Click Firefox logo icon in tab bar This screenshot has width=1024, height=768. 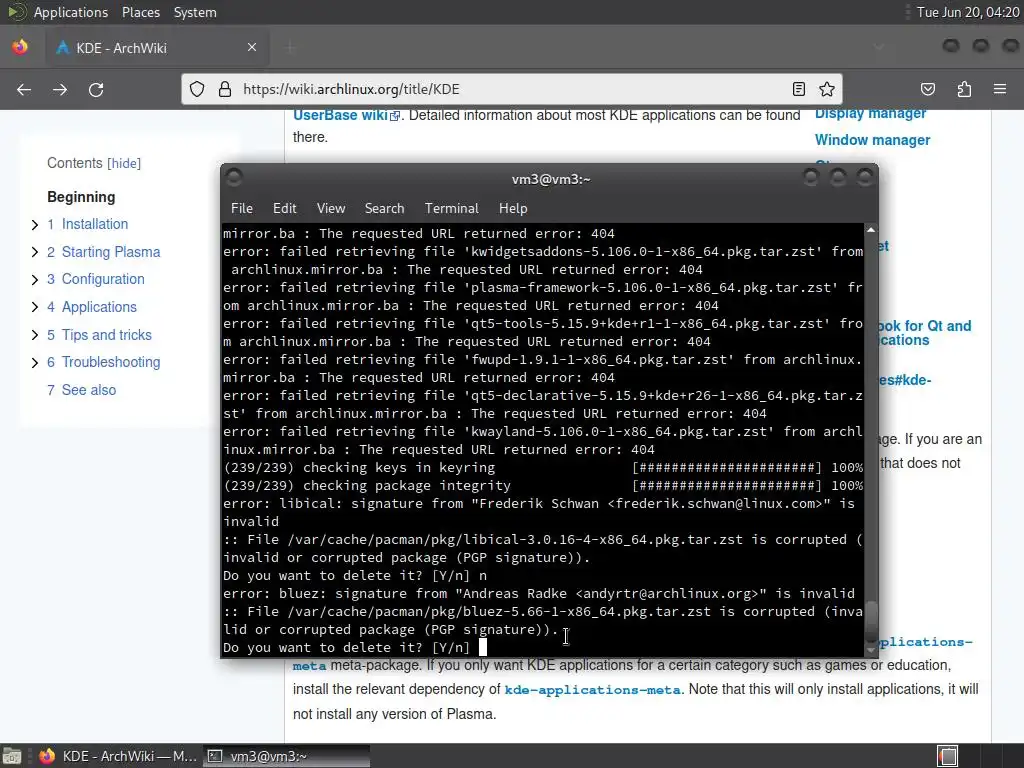(20, 47)
